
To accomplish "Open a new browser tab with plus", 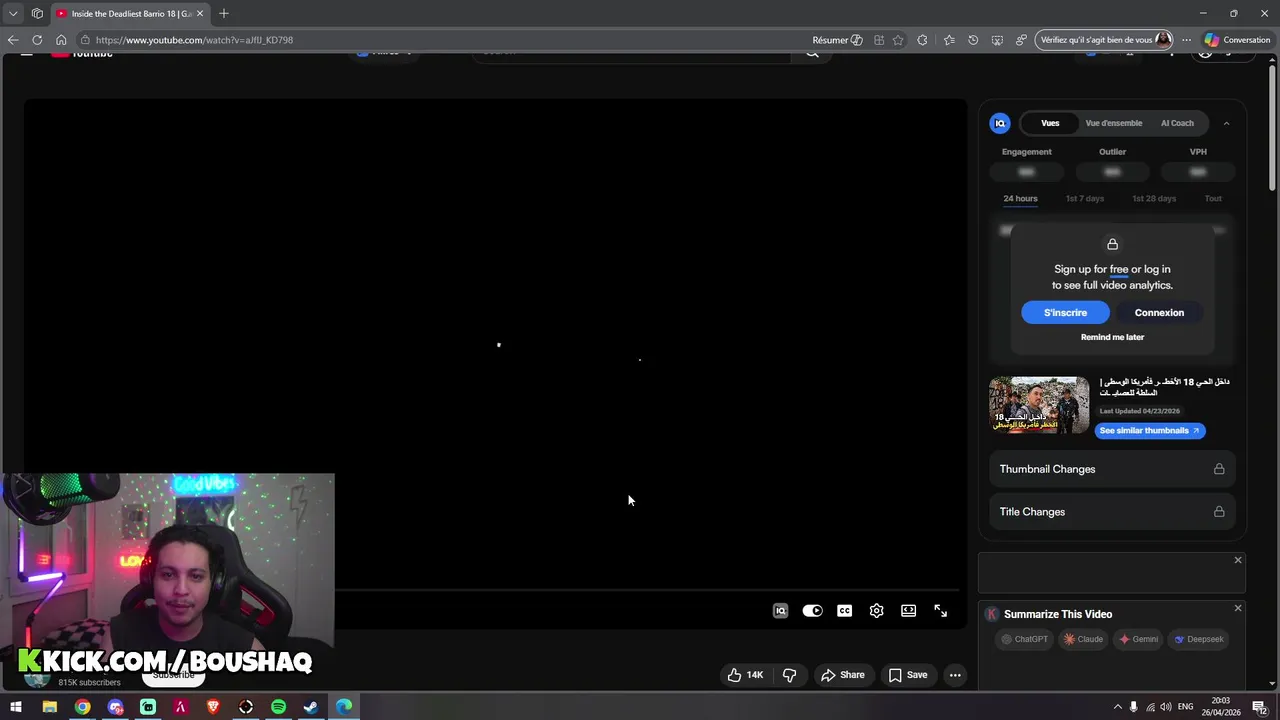I will tap(224, 13).
